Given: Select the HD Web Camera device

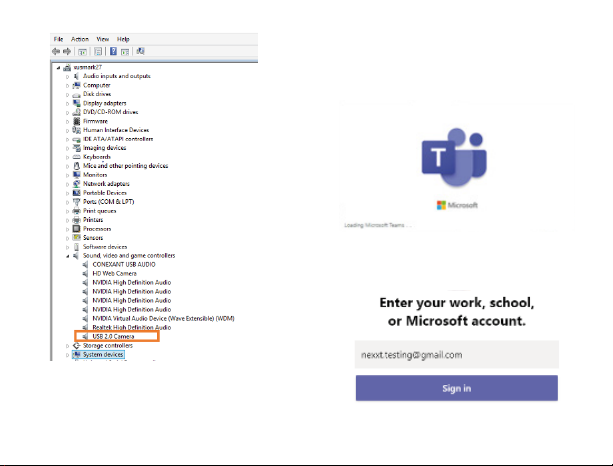Looking at the screenshot, I should (x=115, y=273).
